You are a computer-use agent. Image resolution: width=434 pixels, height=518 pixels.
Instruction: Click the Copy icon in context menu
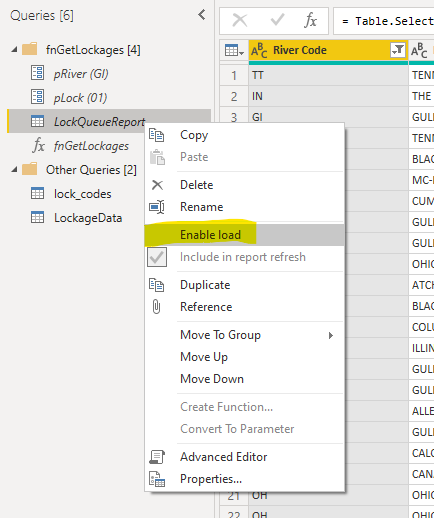coord(156,135)
